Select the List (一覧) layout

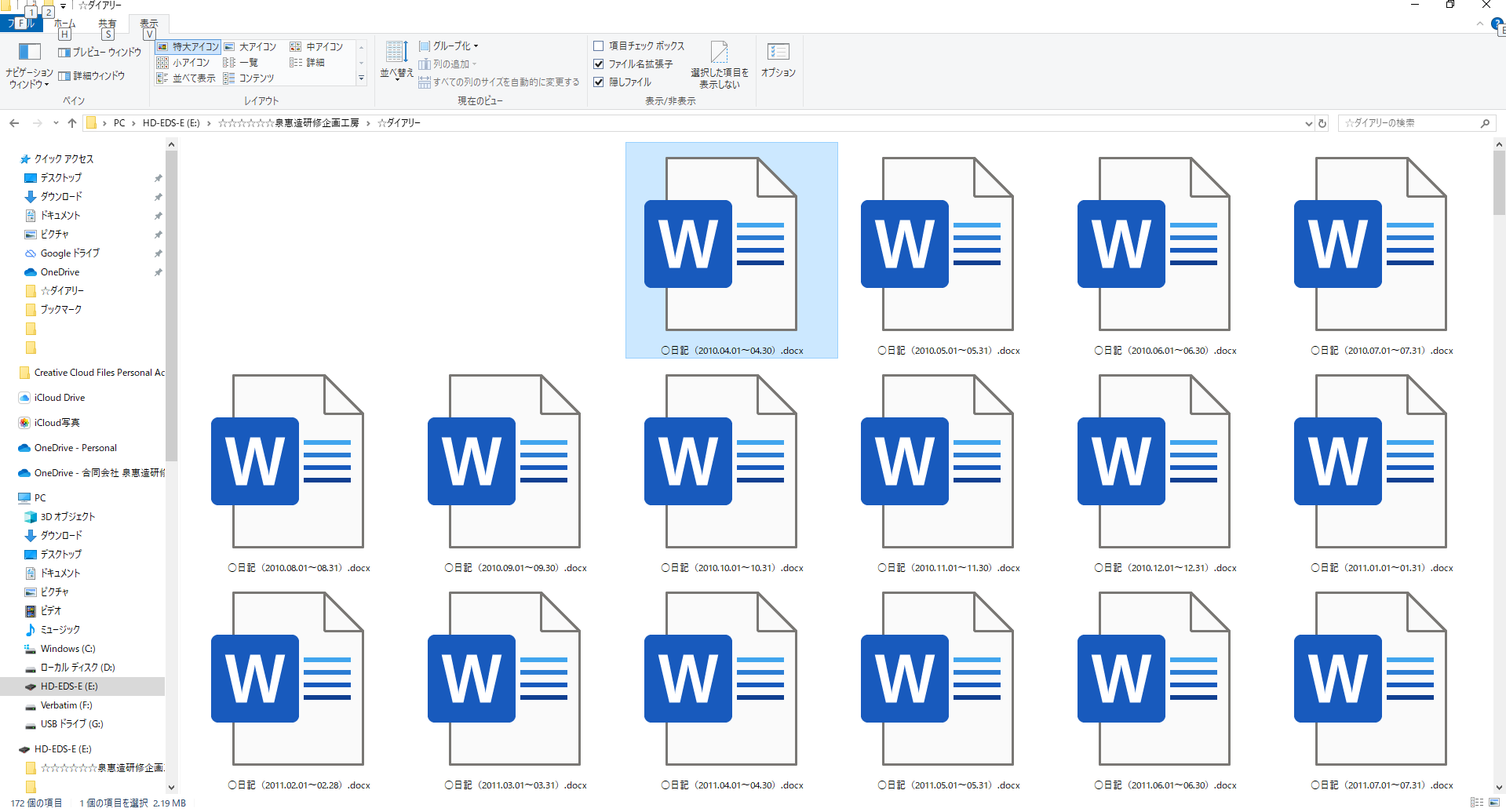(241, 63)
